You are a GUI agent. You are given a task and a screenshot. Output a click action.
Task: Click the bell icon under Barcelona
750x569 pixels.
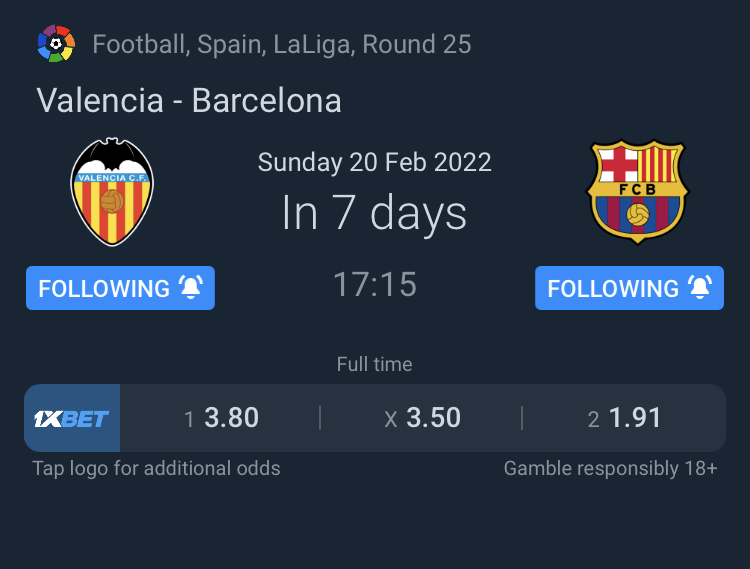point(700,288)
